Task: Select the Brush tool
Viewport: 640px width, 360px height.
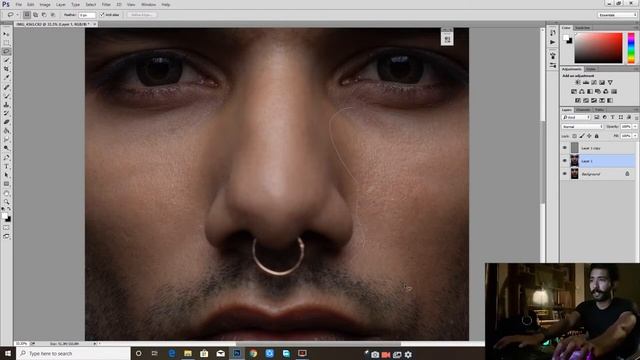Action: tap(6, 96)
